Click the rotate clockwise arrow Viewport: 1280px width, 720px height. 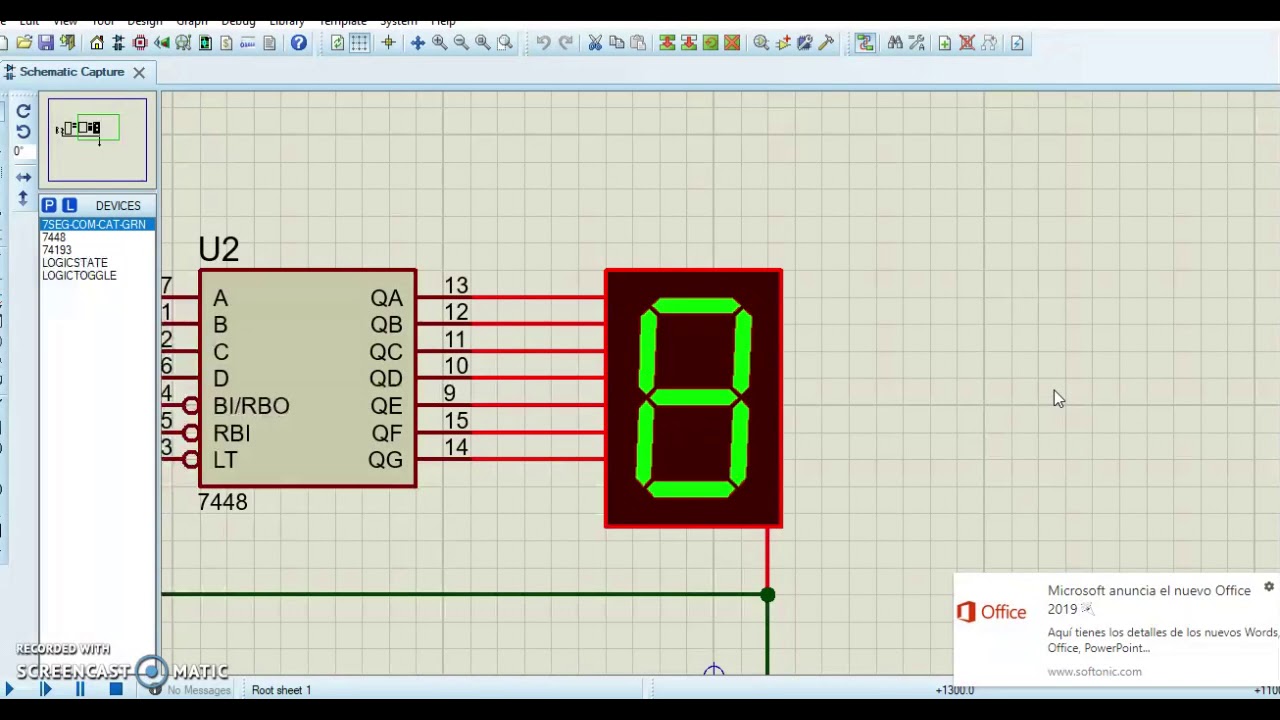[x=24, y=111]
